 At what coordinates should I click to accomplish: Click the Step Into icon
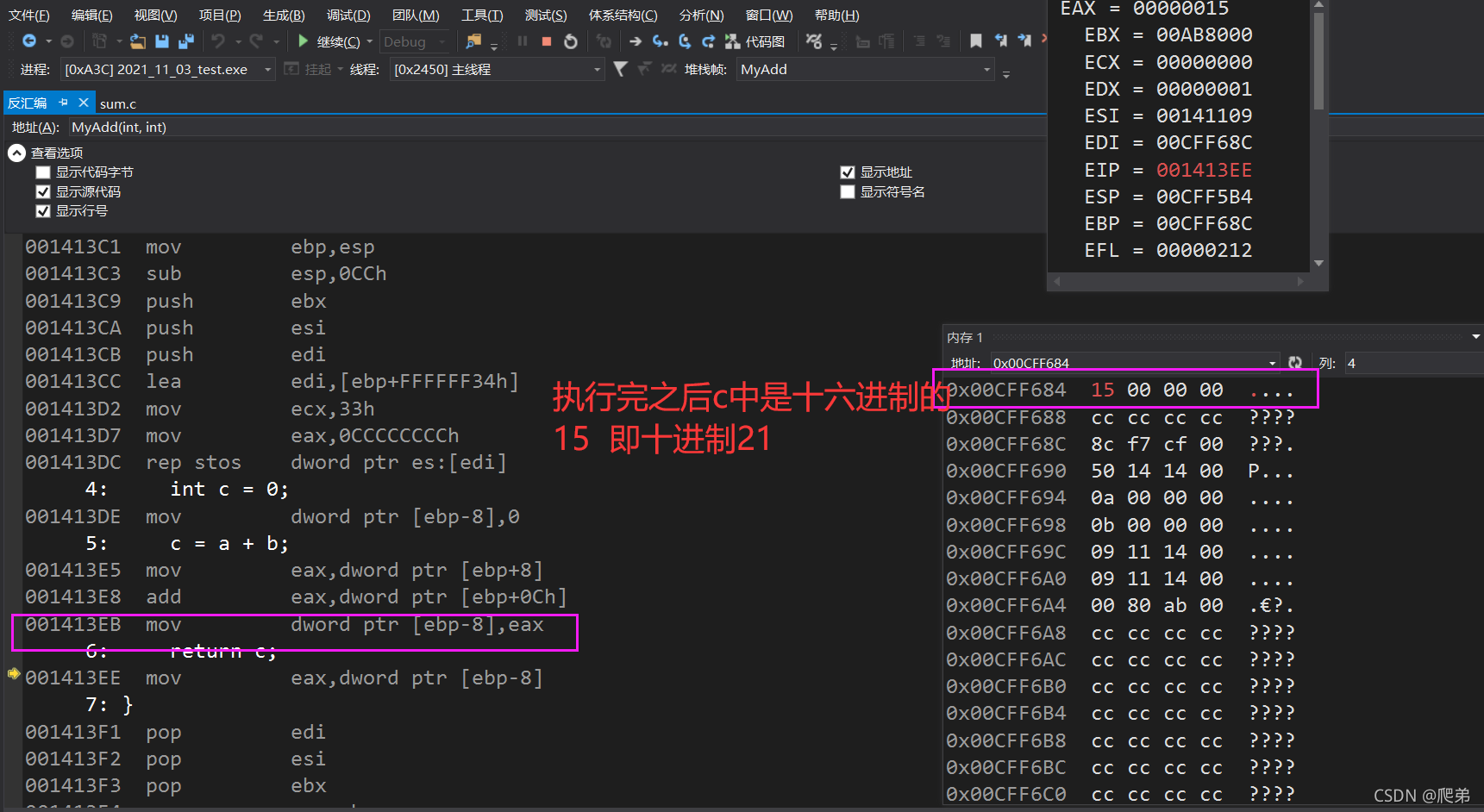(x=660, y=41)
